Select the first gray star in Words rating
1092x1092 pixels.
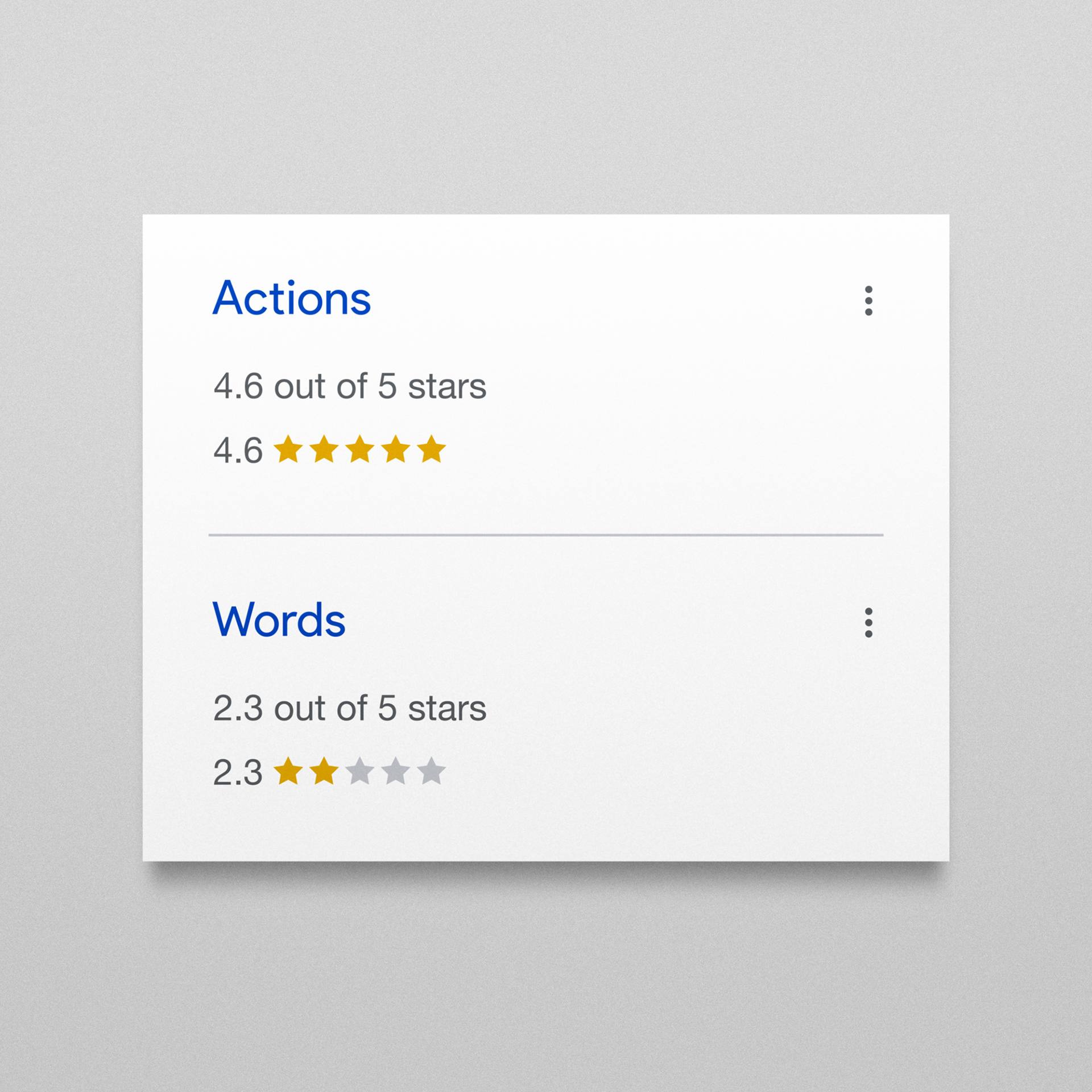pyautogui.click(x=360, y=772)
